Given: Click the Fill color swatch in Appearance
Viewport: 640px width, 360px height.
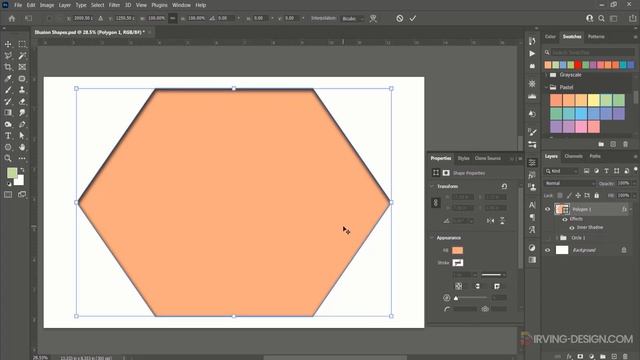Looking at the screenshot, I should tap(458, 250).
